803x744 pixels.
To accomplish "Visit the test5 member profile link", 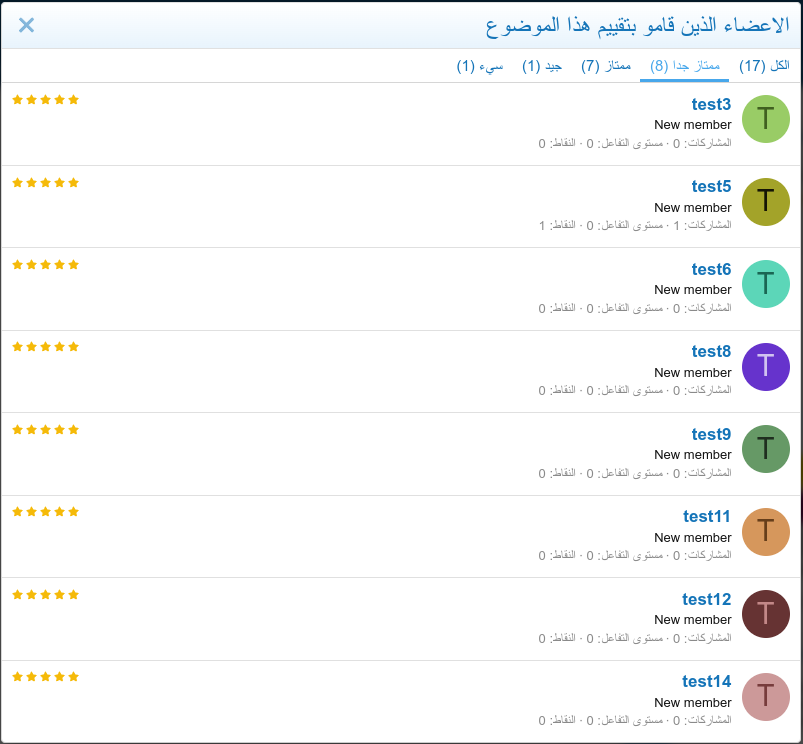I will [711, 186].
